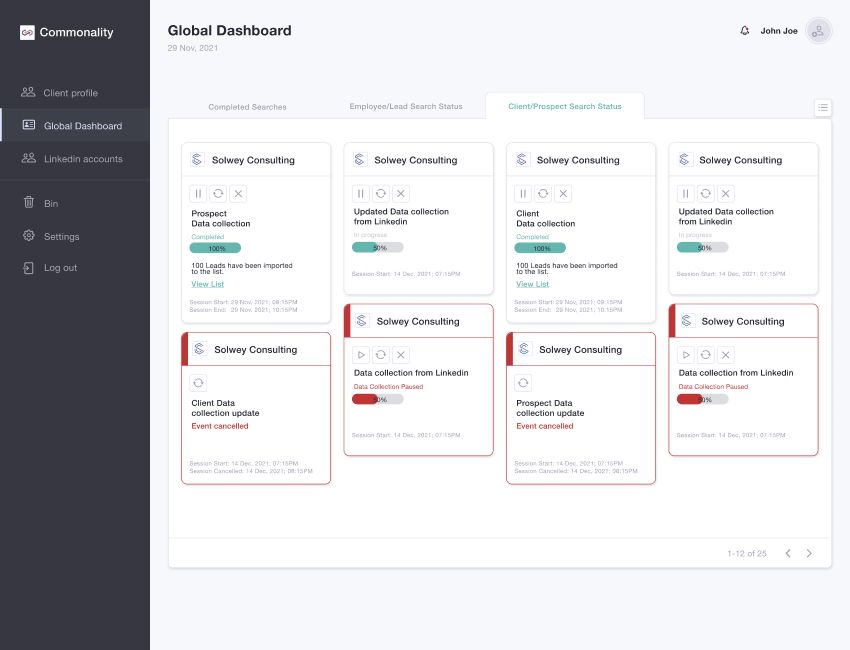Select Client/Prospect Search Status tab
The width and height of the screenshot is (850, 650).
pyautogui.click(x=565, y=106)
